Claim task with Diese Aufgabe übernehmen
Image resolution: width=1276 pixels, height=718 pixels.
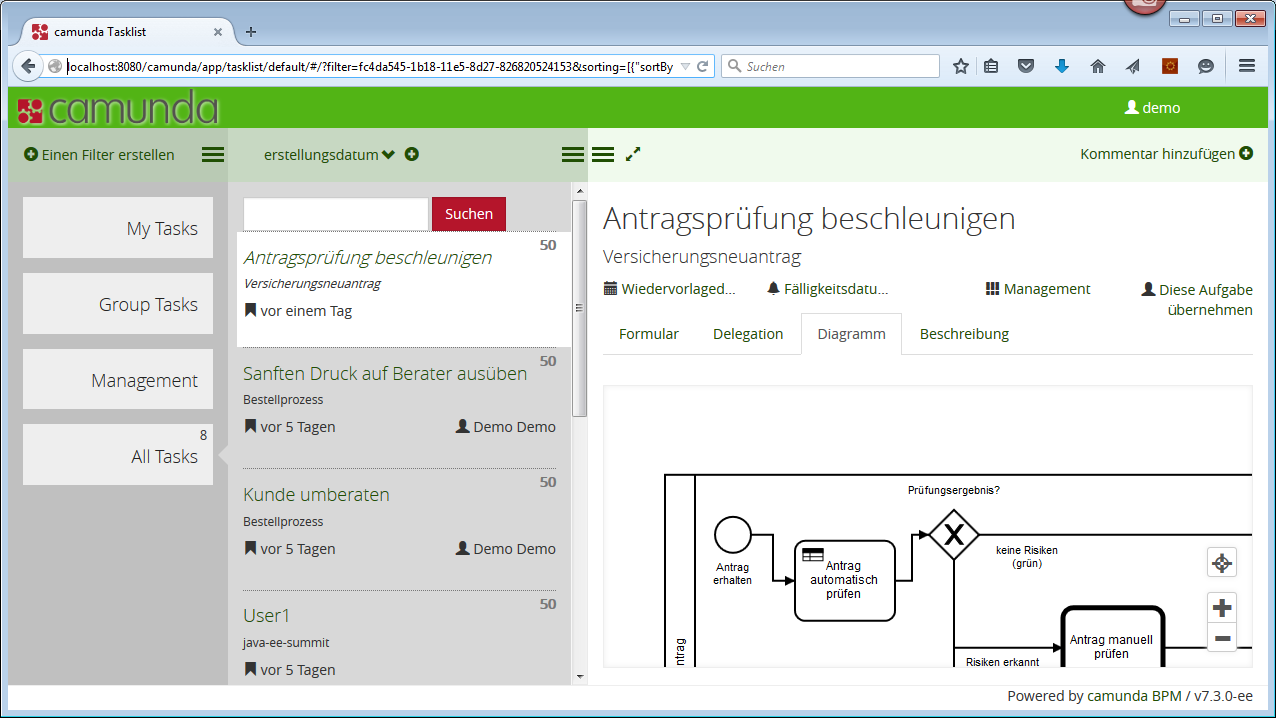coord(1197,299)
